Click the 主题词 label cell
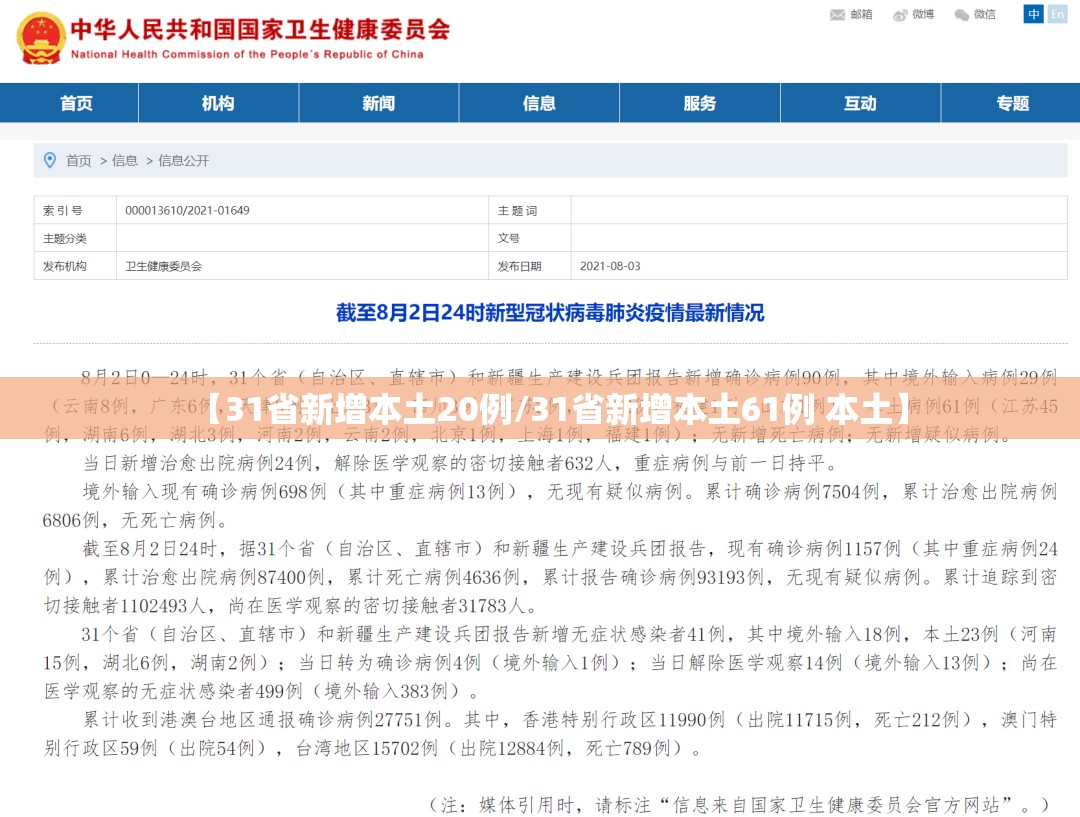 click(530, 210)
